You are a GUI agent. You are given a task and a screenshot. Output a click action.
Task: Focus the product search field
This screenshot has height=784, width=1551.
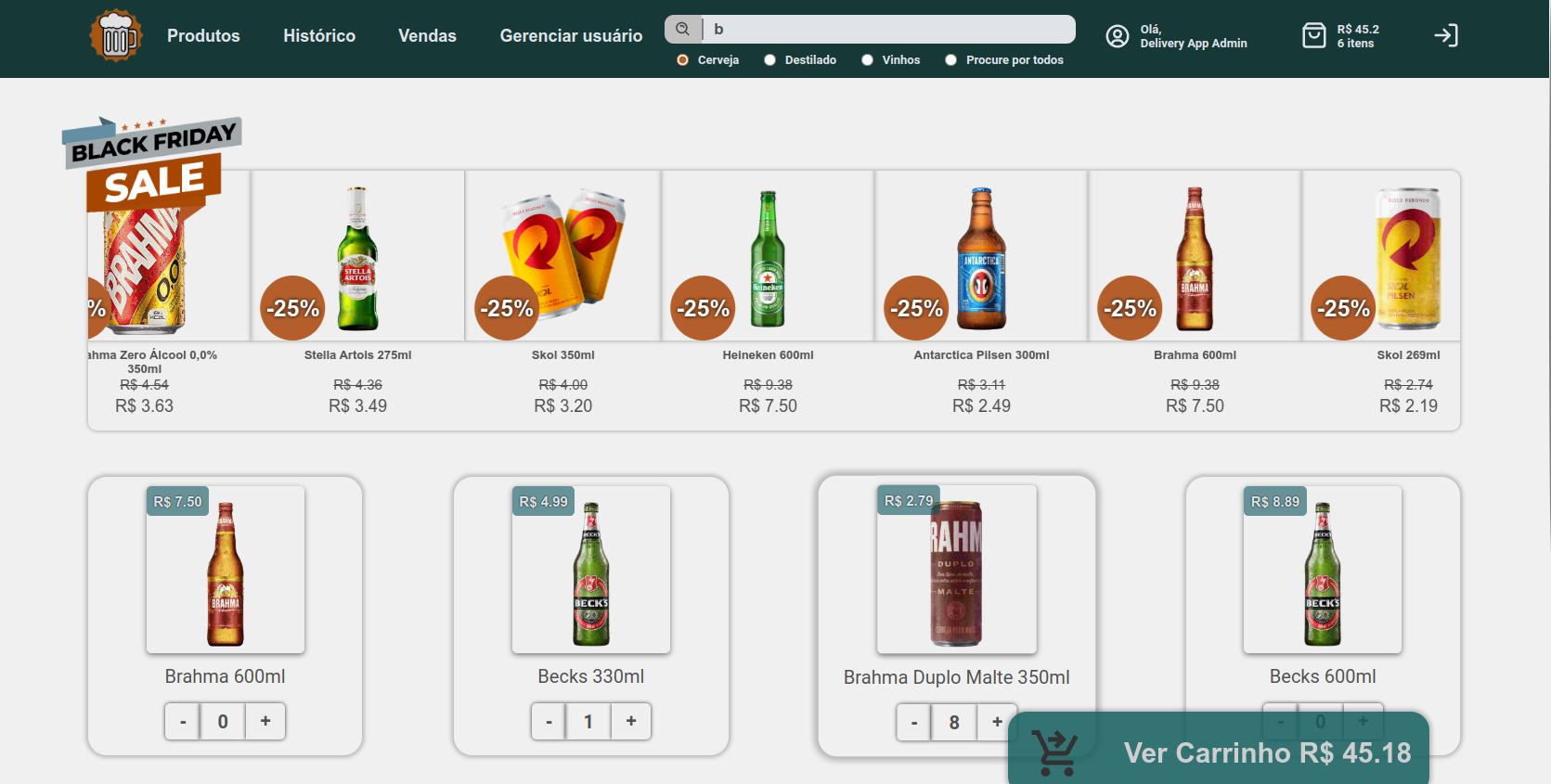[x=888, y=29]
